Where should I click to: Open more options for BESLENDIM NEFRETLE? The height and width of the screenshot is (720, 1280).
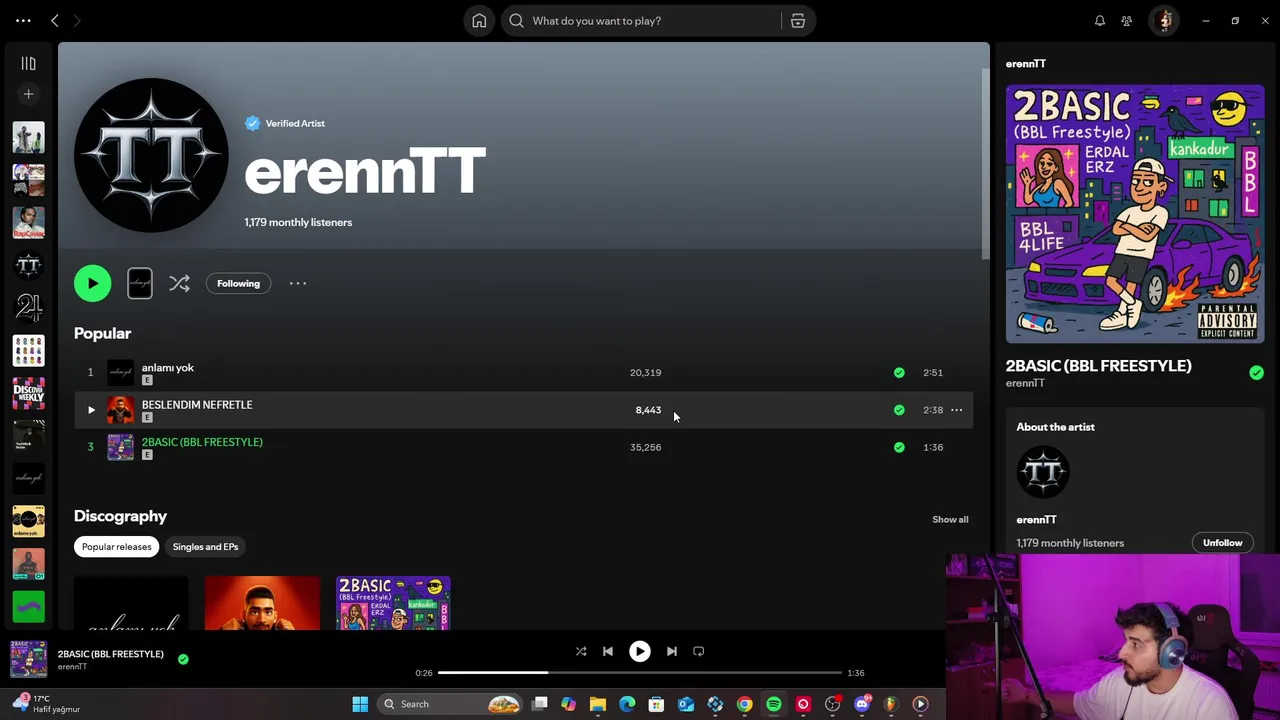tap(957, 410)
